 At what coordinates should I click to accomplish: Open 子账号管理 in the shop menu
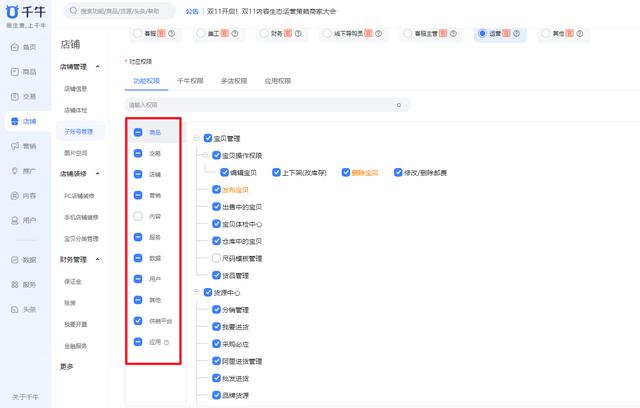pos(79,131)
